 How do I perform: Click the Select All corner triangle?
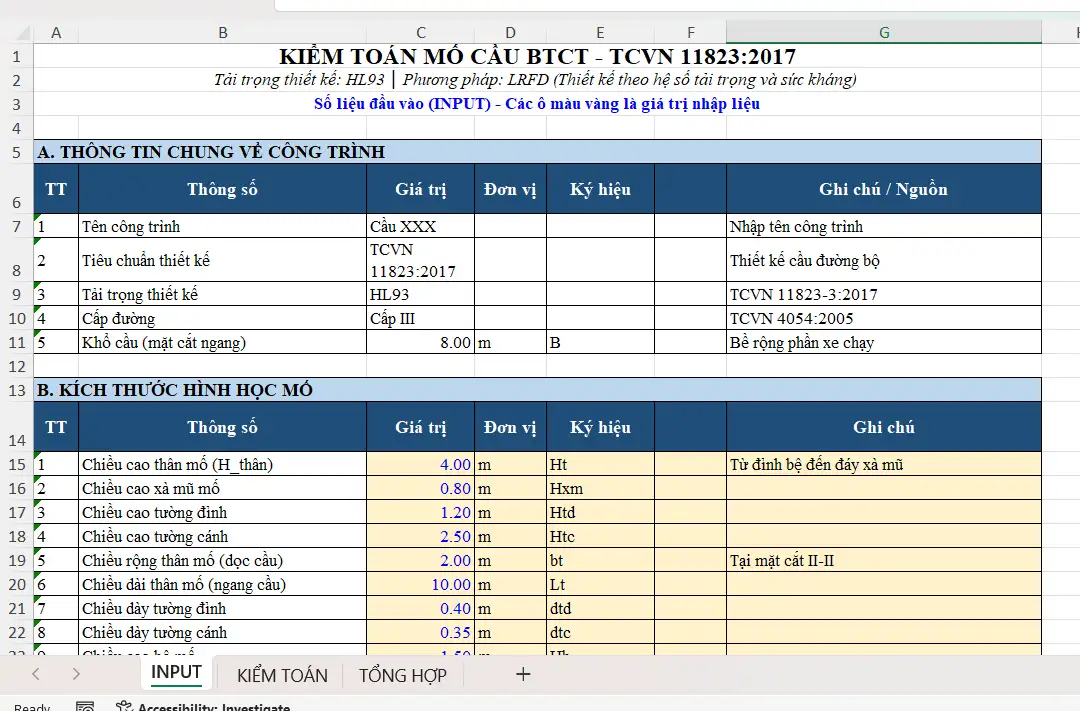17,33
